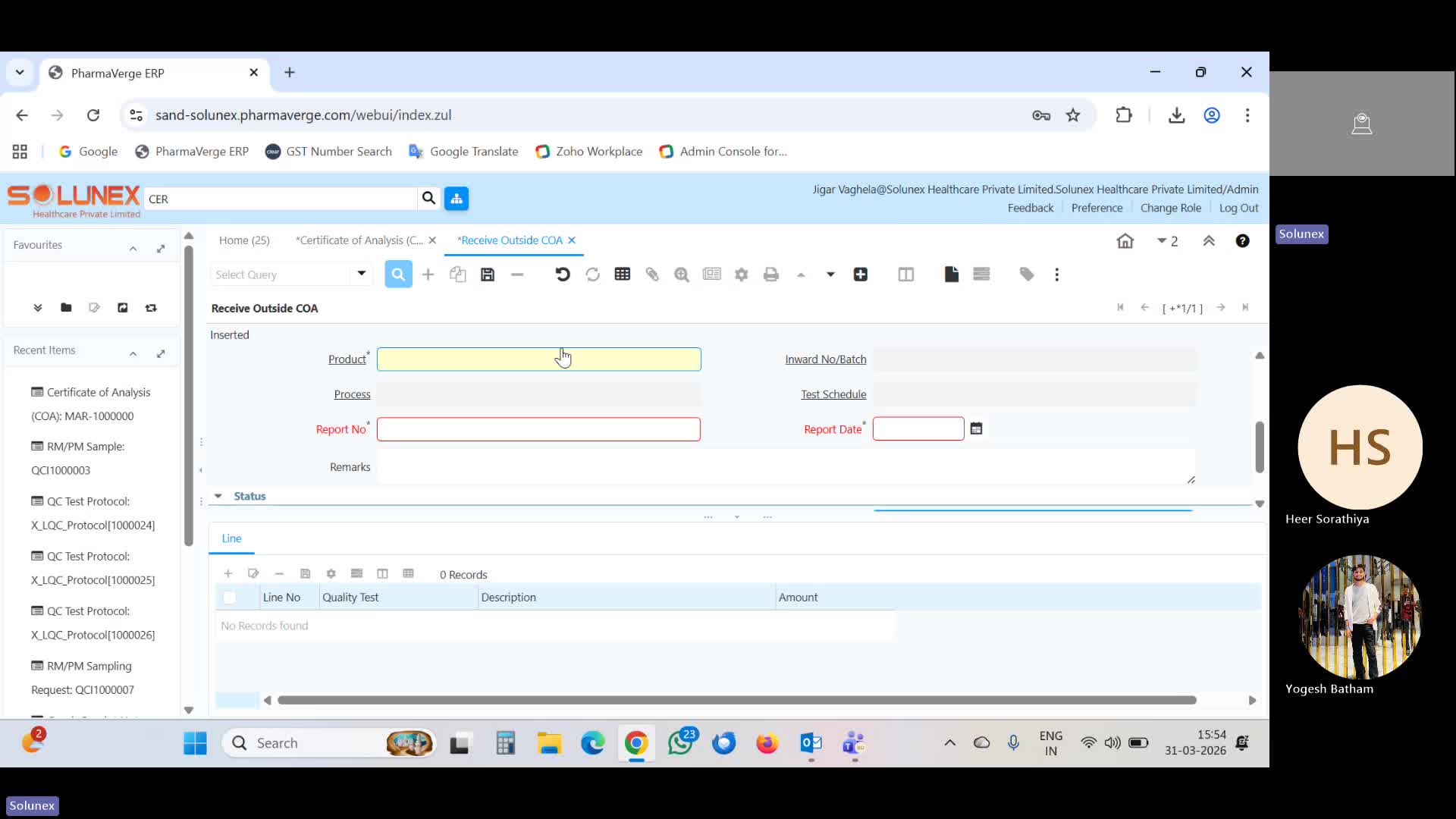Screen dimensions: 1456x819
Task: Collapse the Favourites panel
Action: tap(133, 247)
